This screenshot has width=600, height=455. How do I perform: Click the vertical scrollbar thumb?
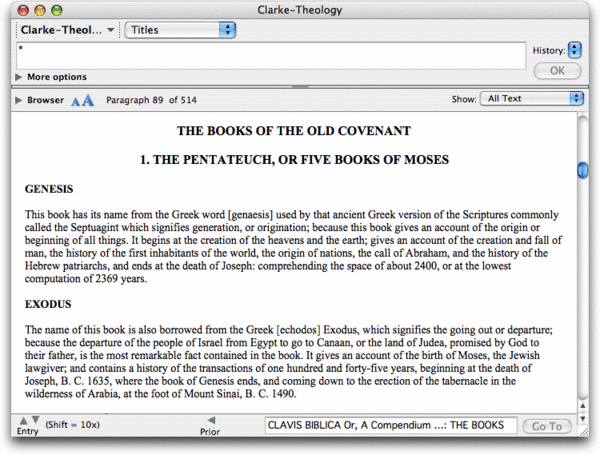582,170
